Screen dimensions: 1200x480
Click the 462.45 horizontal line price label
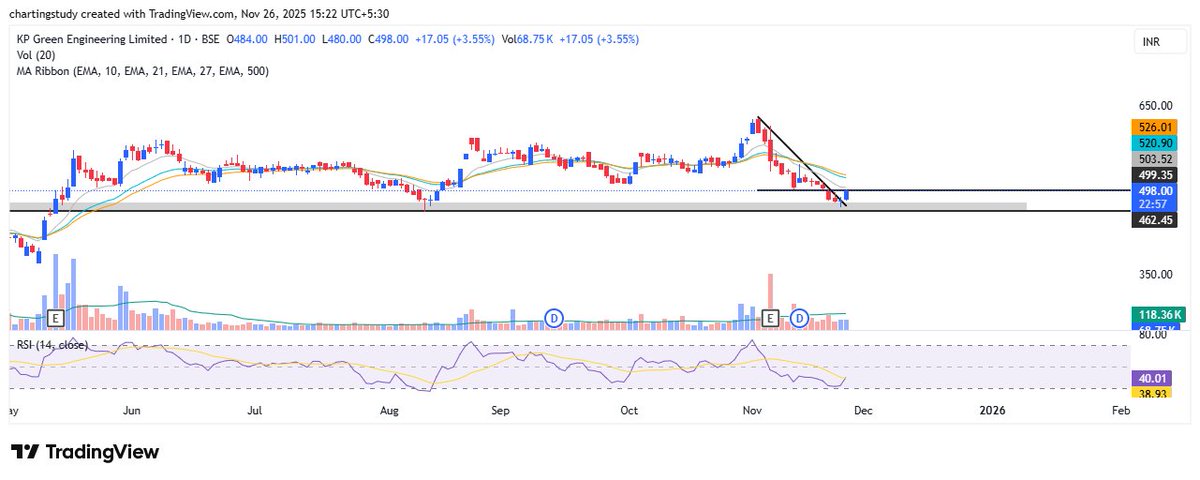pyautogui.click(x=1152, y=218)
